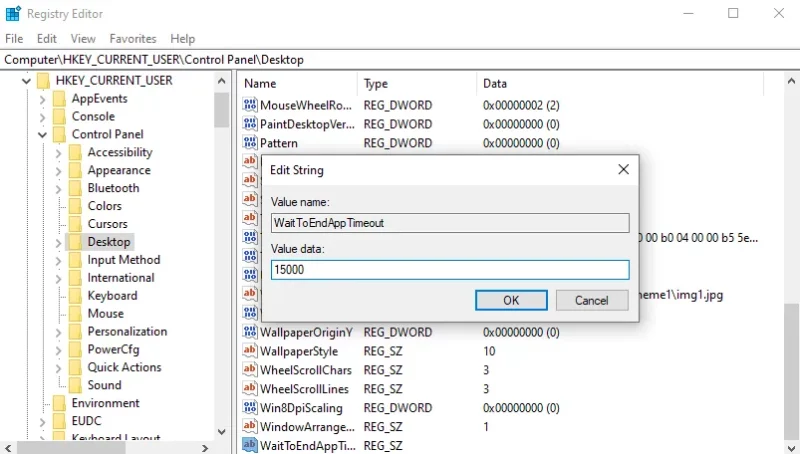This screenshot has height=454, width=800.
Task: Expand the AppEvents tree node
Action: (42, 99)
